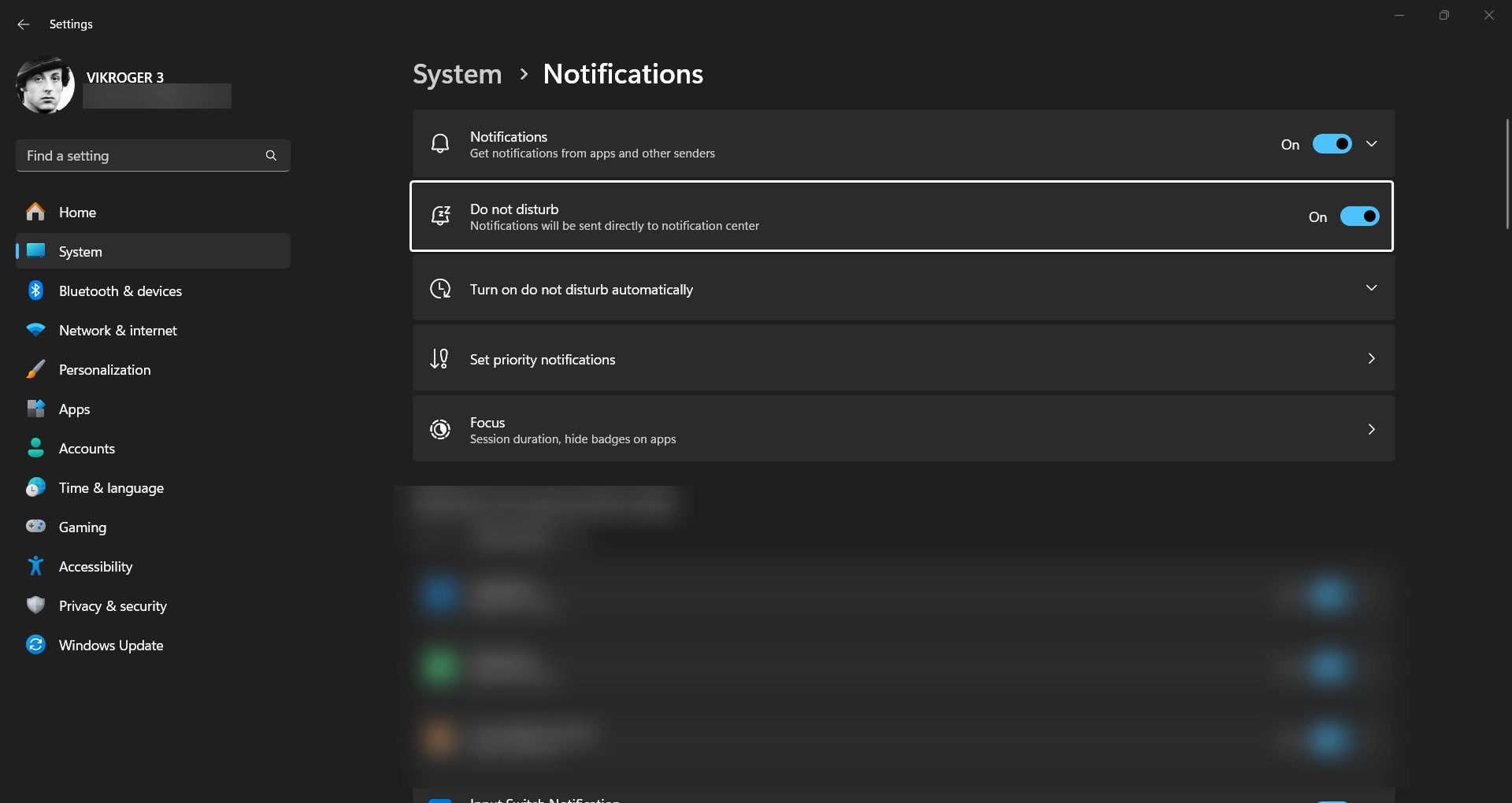Viewport: 1512px width, 803px height.
Task: Click the Accessibility figure icon
Action: pos(35,566)
